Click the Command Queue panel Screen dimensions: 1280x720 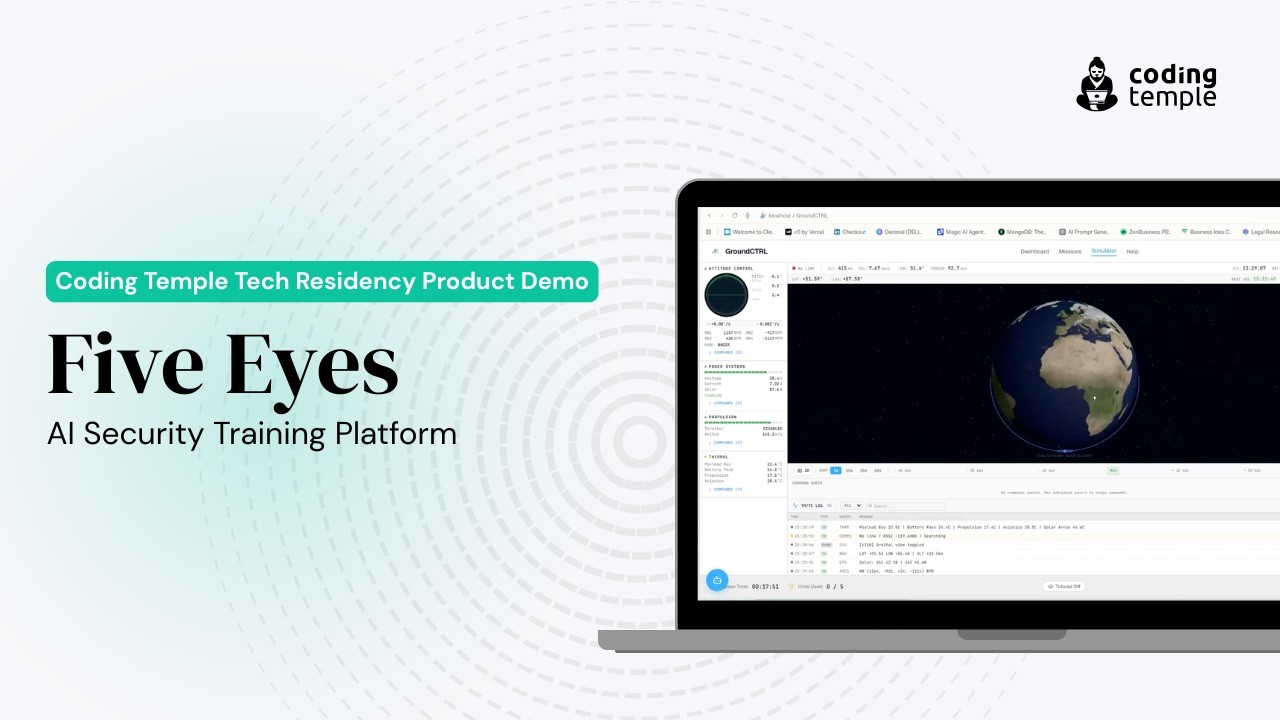click(x=1034, y=488)
